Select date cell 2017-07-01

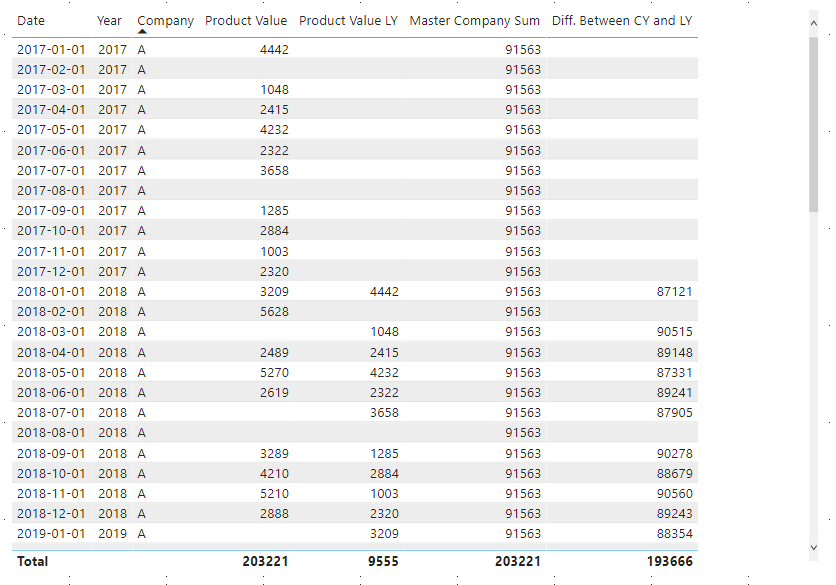[51, 171]
